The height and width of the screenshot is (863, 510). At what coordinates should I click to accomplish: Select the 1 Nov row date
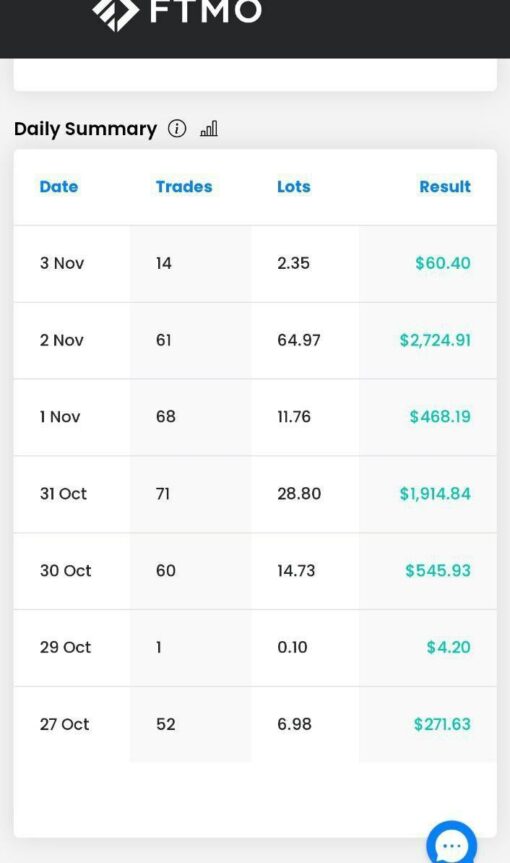tap(60, 417)
